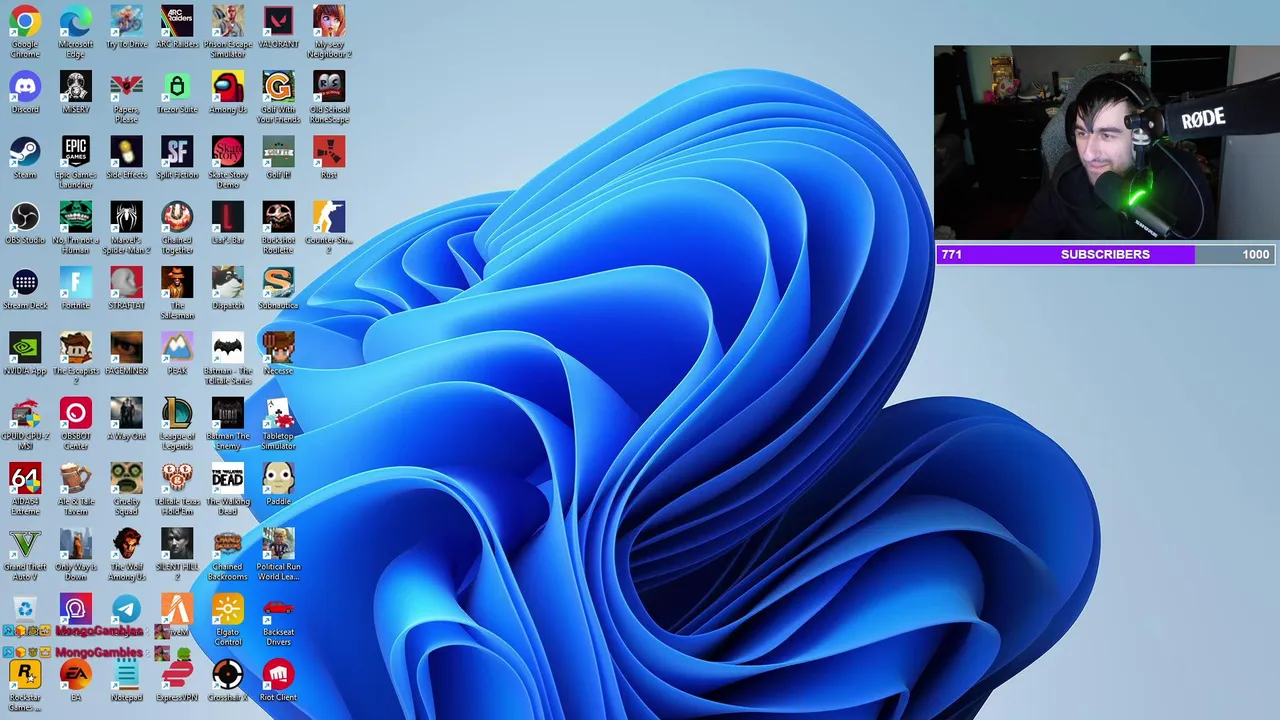Select the Among Us icon
1280x720 pixels.
(x=228, y=86)
